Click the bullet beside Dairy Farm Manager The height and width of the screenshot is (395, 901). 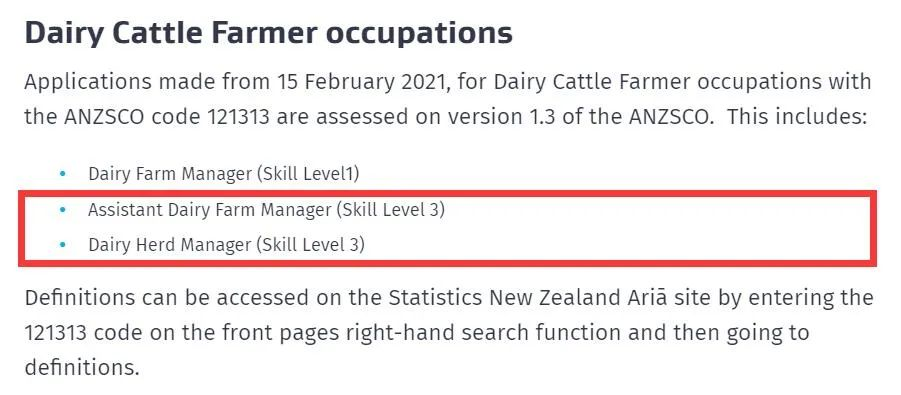63,174
